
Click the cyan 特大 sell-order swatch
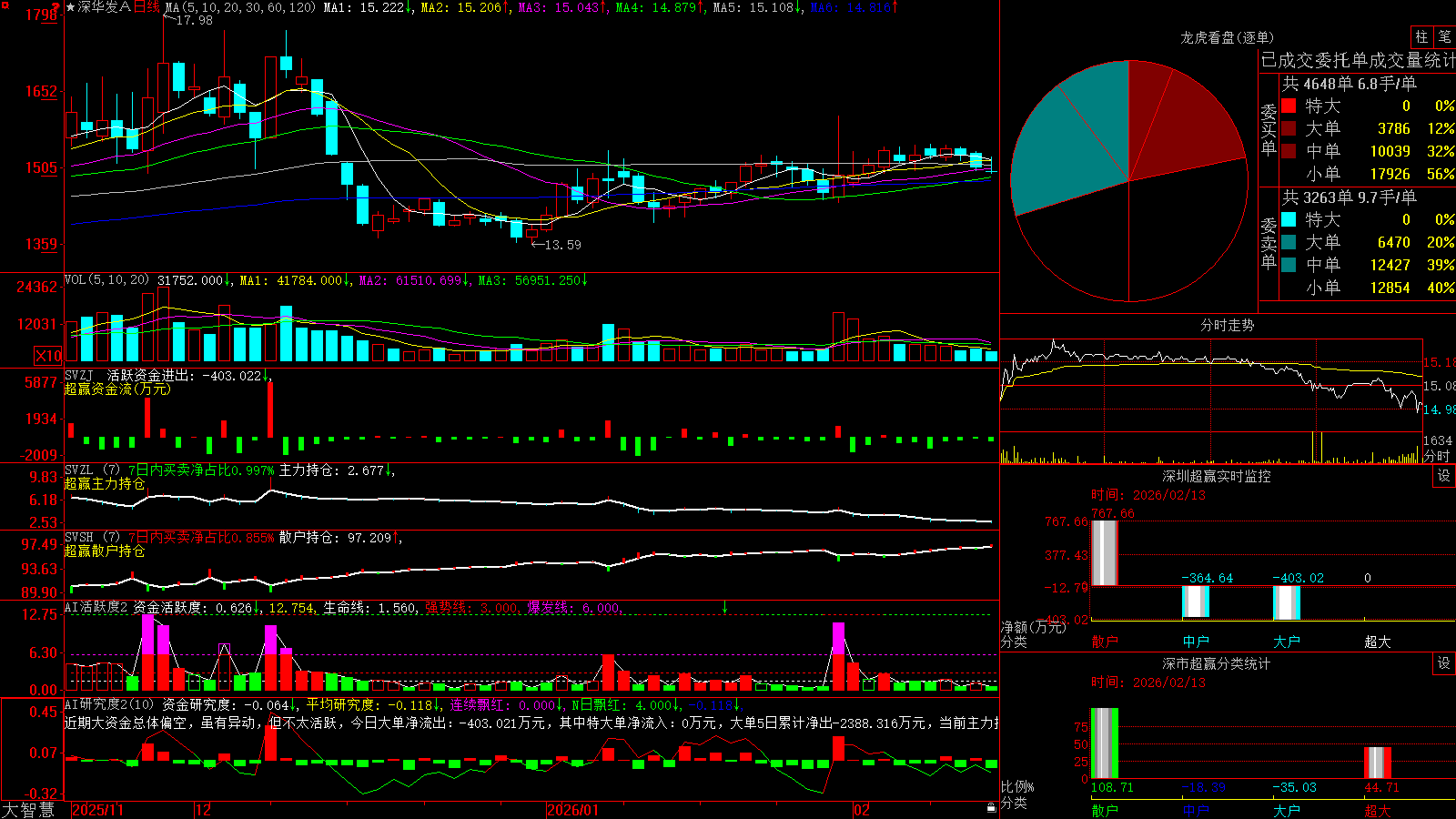pyautogui.click(x=1289, y=219)
